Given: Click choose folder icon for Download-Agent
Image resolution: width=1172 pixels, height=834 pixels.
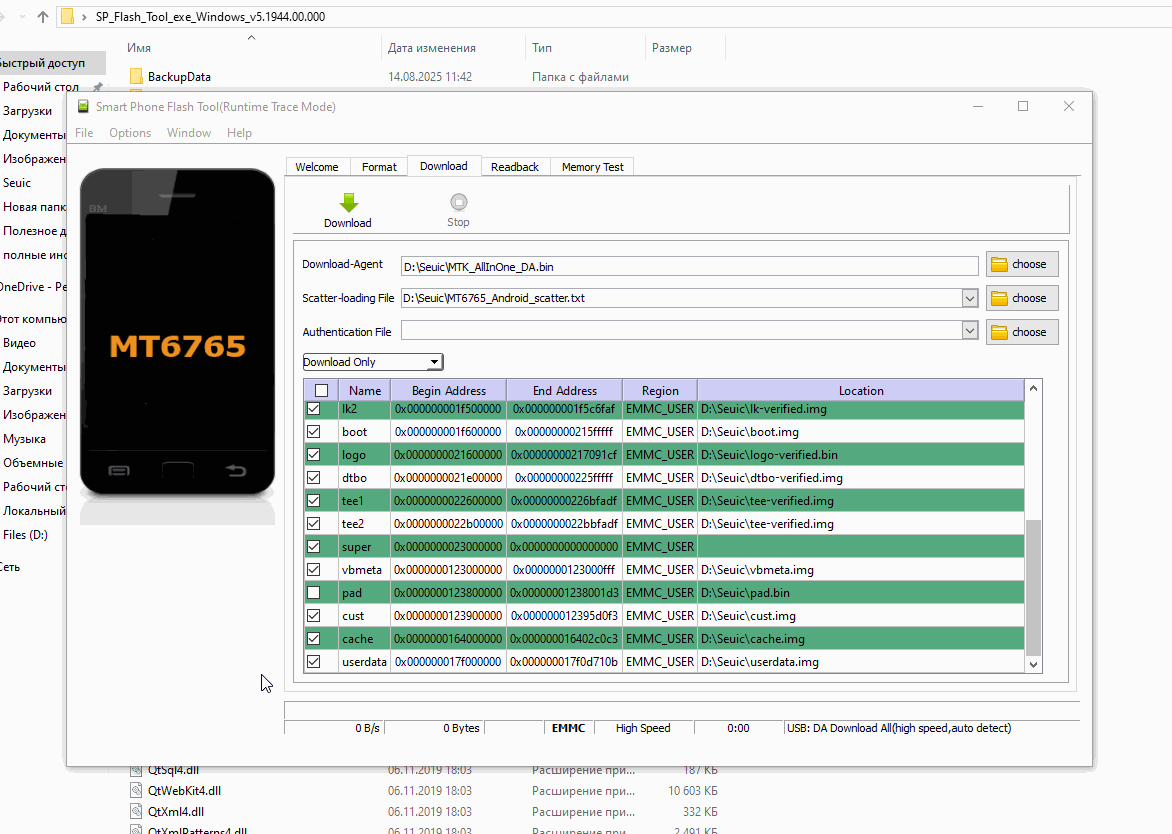Looking at the screenshot, I should tap(999, 265).
